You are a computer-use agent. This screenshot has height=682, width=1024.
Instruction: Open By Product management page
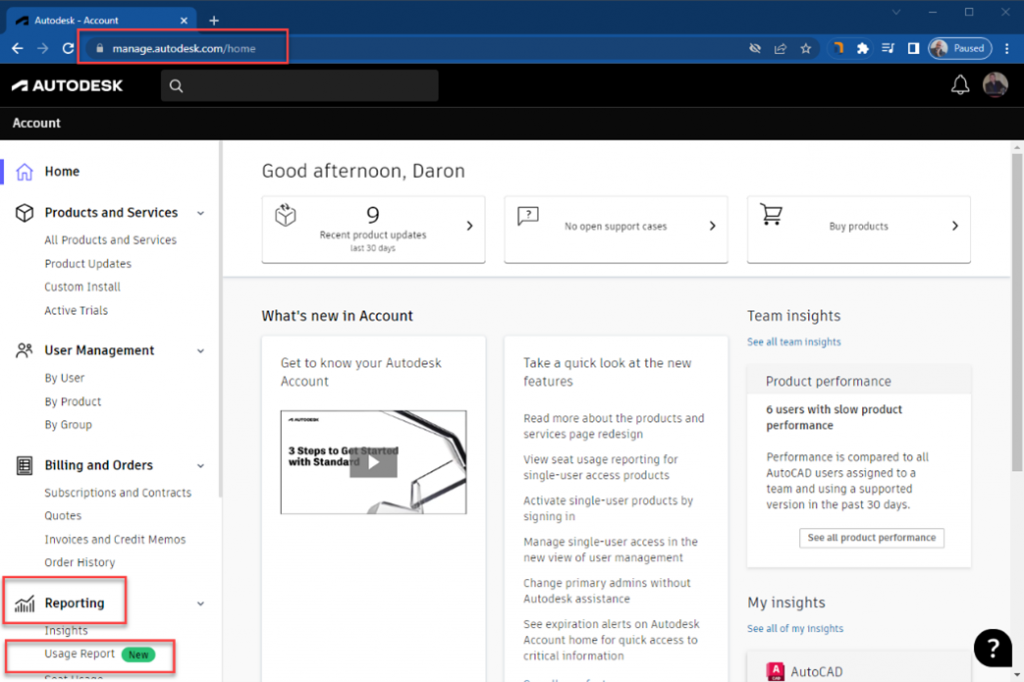(x=72, y=401)
